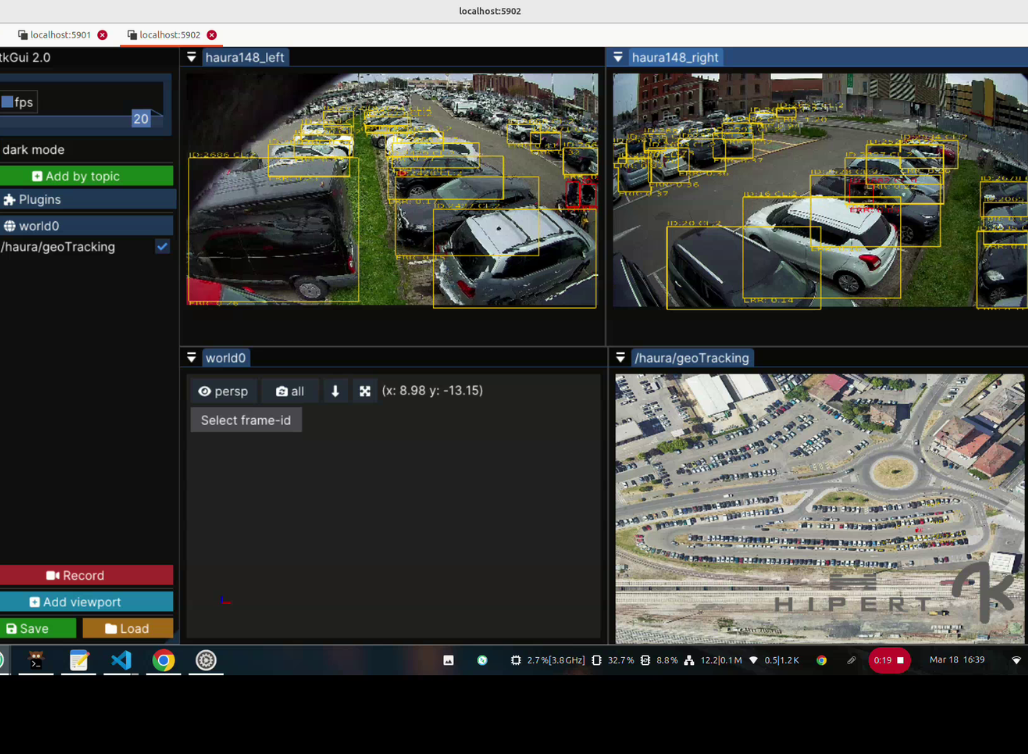Viewport: 1028px width, 754px height.
Task: Switch to the localhost:5901 tab
Action: point(59,35)
